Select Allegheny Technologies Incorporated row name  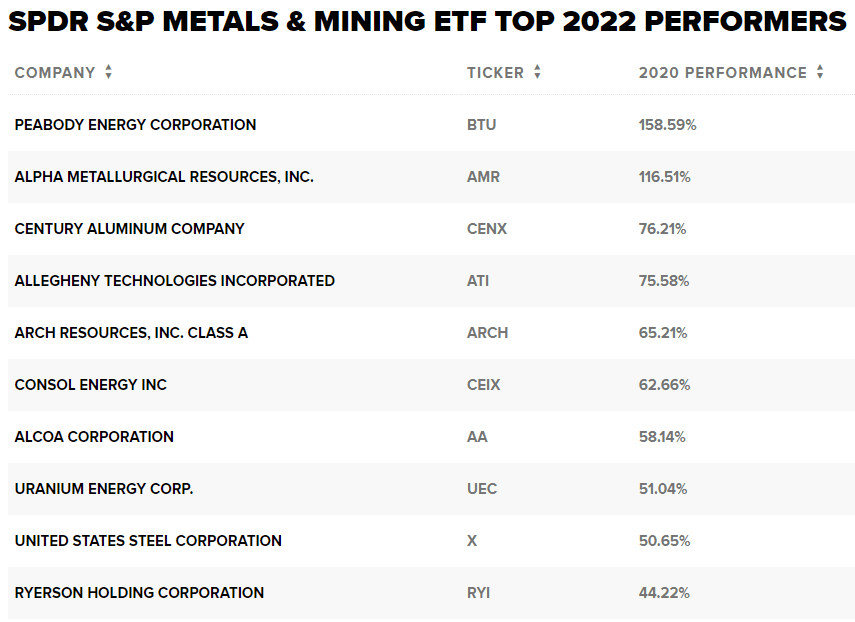coord(175,281)
